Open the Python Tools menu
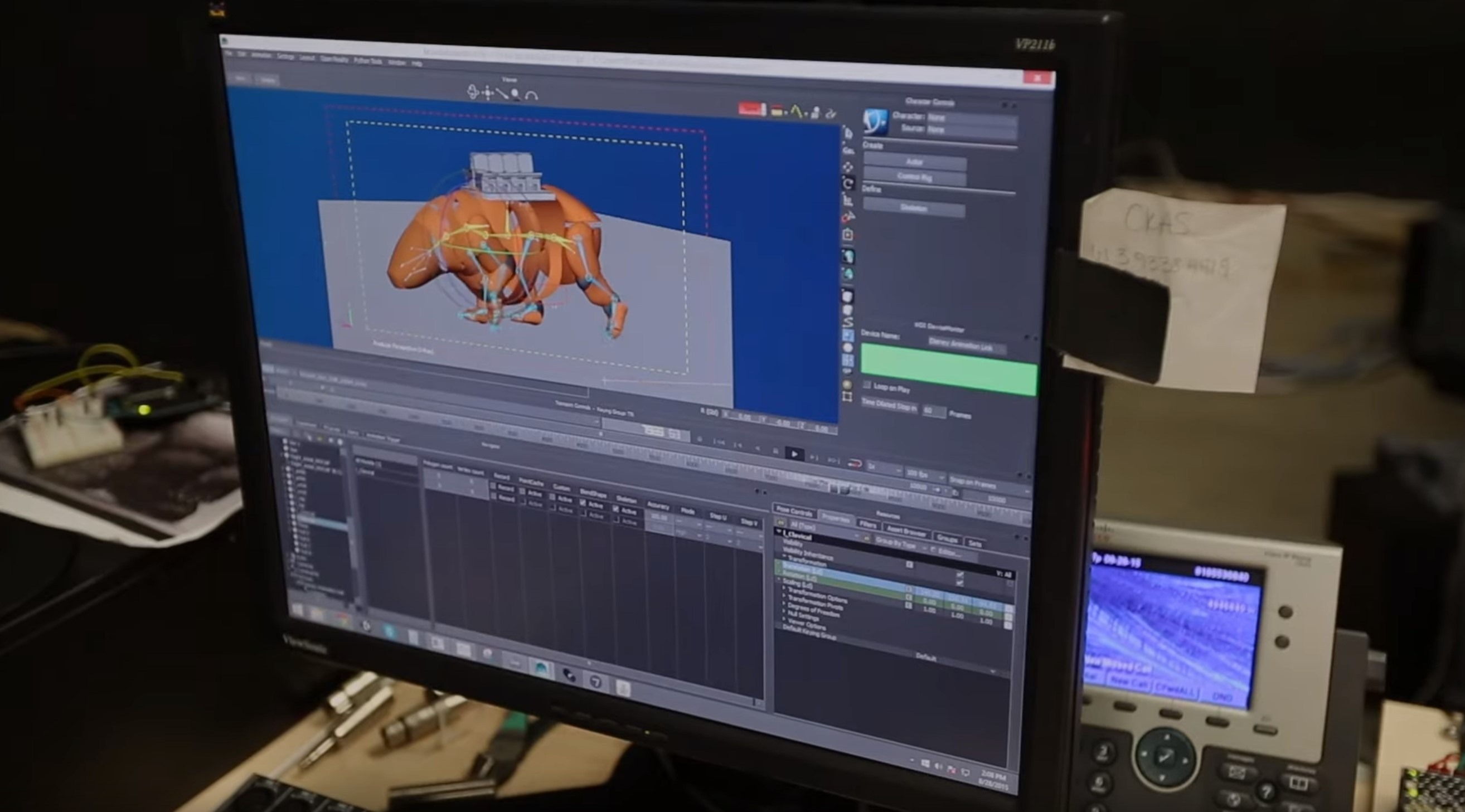 click(x=367, y=60)
